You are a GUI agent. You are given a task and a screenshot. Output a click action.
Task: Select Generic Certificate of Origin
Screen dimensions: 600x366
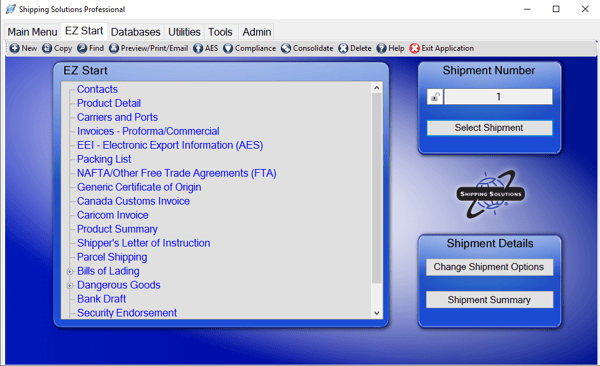pos(139,187)
